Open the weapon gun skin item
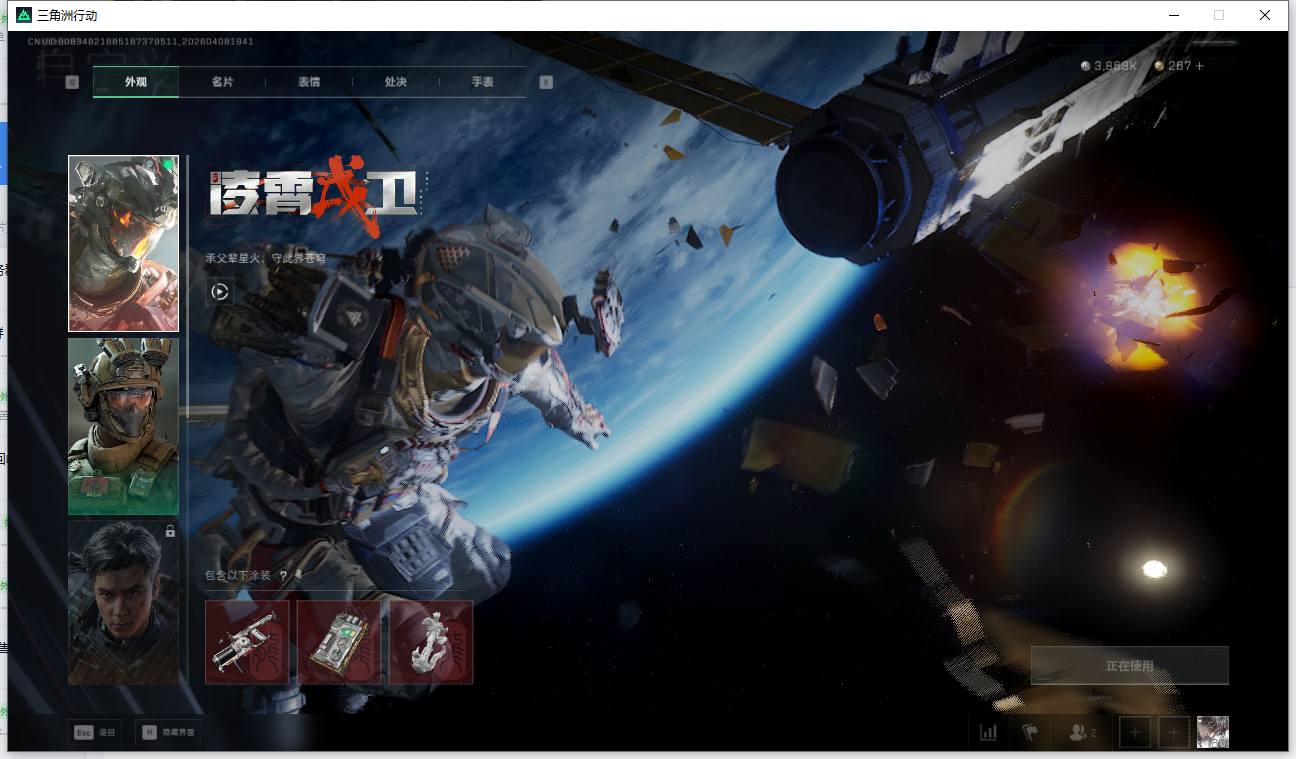Screen dimensions: 1296x759 247,642
